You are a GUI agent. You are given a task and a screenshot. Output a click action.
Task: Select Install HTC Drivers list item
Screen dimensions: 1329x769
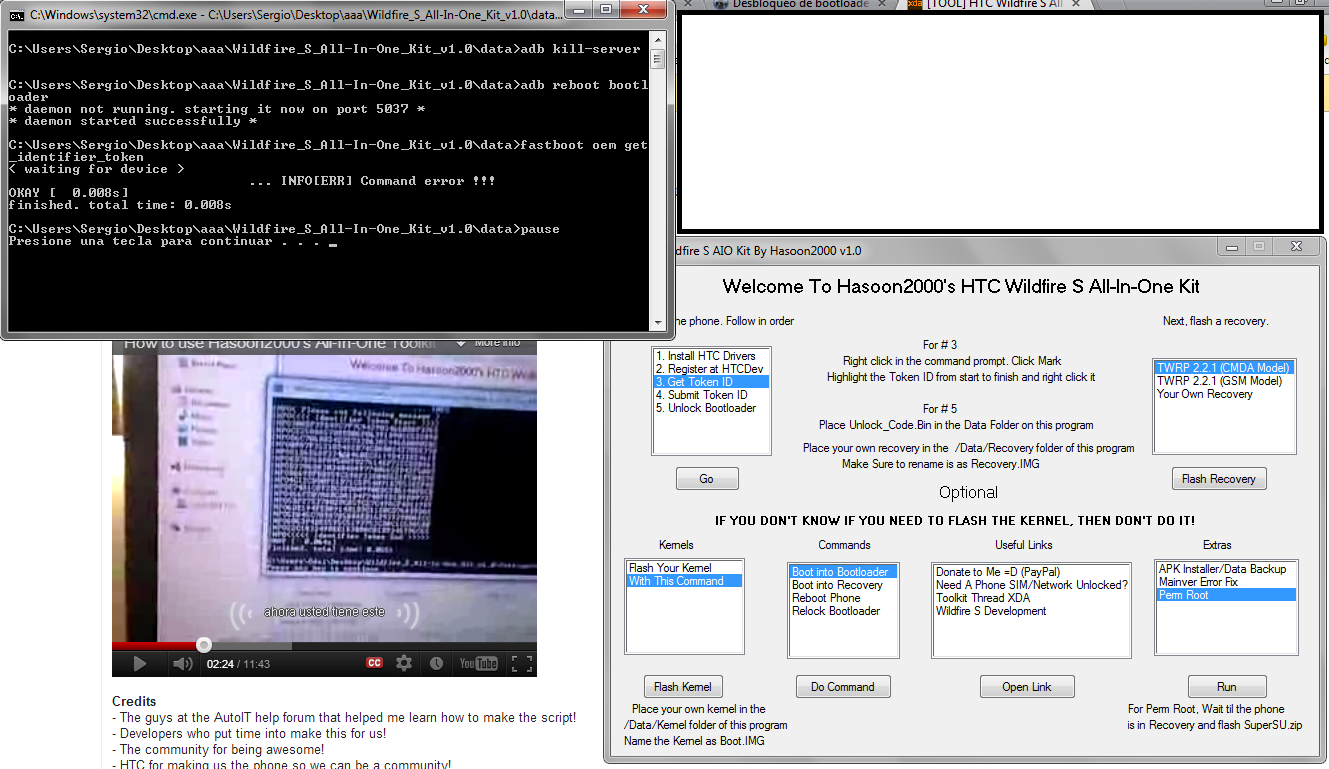[x=711, y=356]
